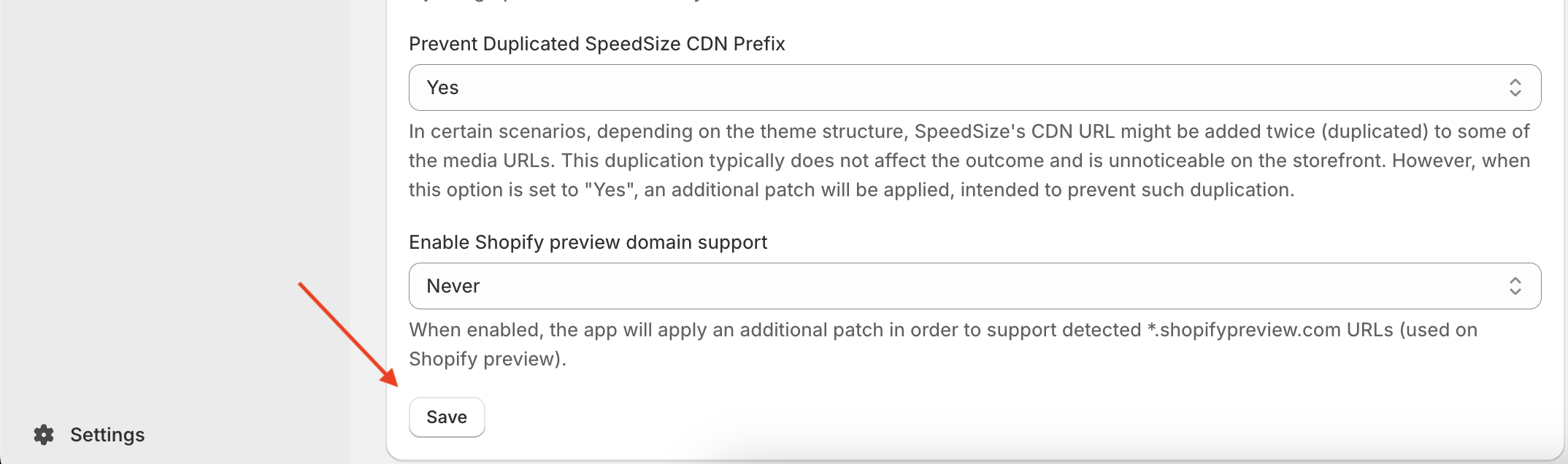
Task: Click the Settings label in the sidebar
Action: click(x=107, y=435)
